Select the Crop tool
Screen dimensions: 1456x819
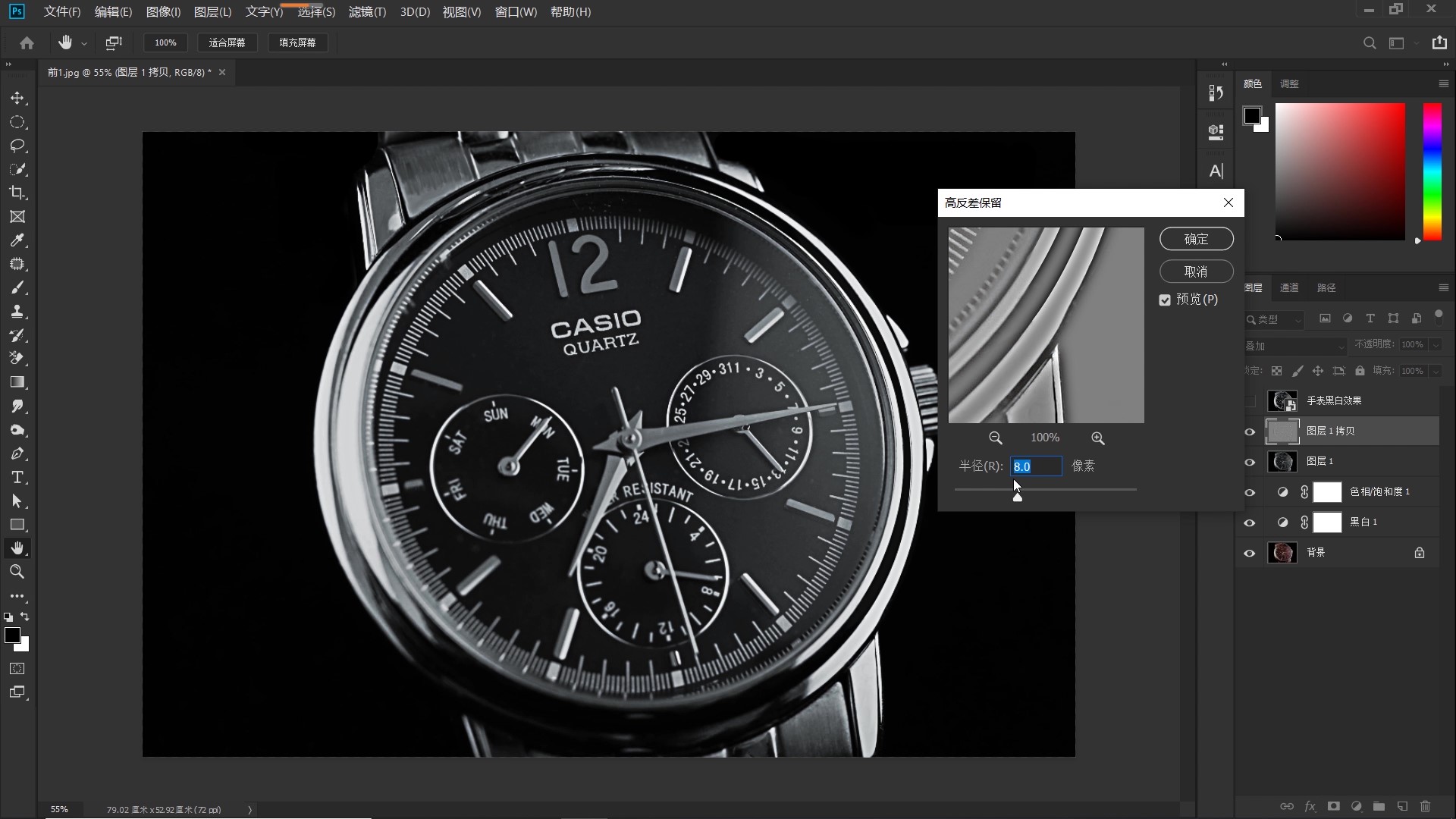point(17,193)
